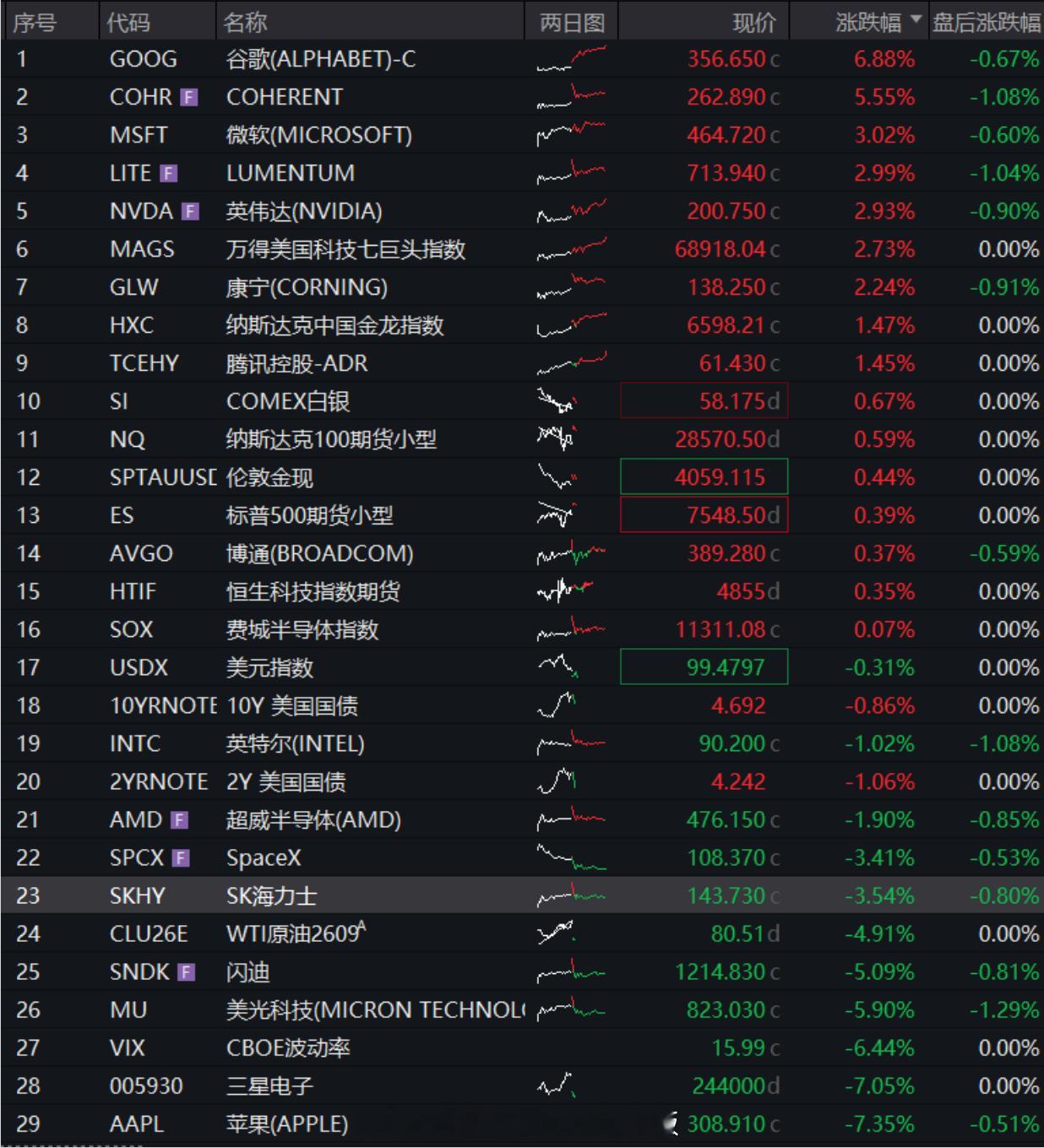This screenshot has width=1044, height=1148.
Task: Select the SpaceX name cell
Action: pos(264,857)
